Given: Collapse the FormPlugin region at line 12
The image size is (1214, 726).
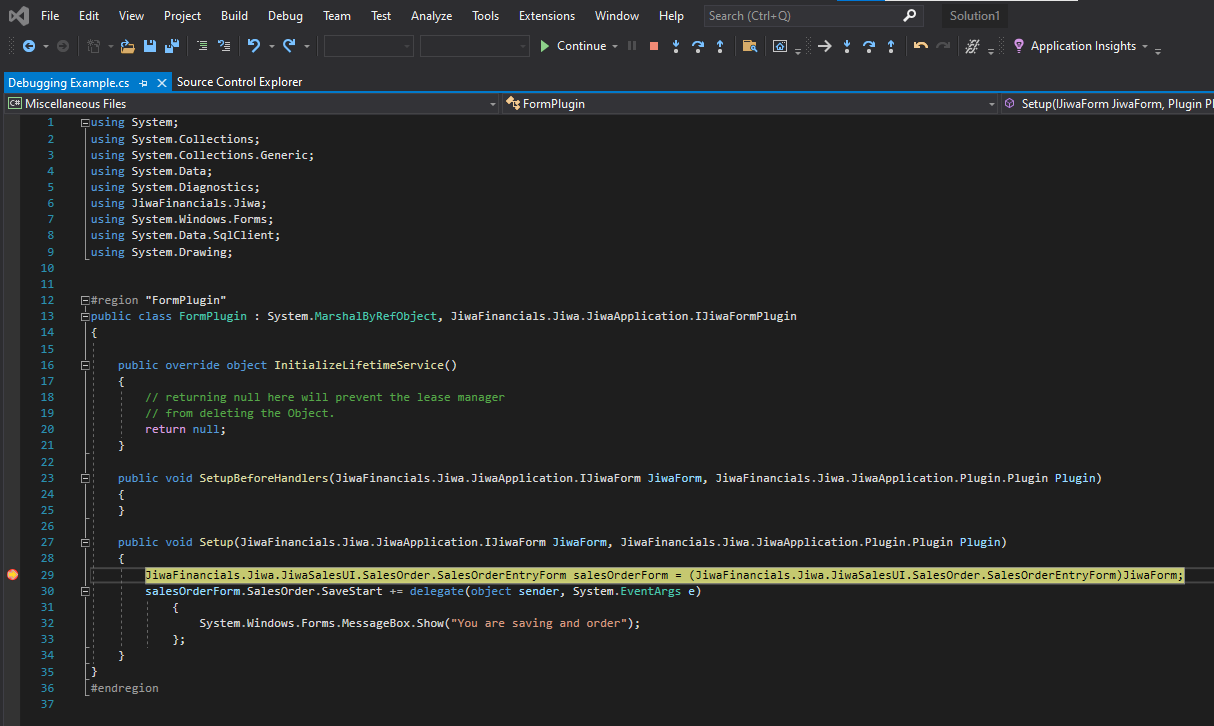Looking at the screenshot, I should point(85,300).
